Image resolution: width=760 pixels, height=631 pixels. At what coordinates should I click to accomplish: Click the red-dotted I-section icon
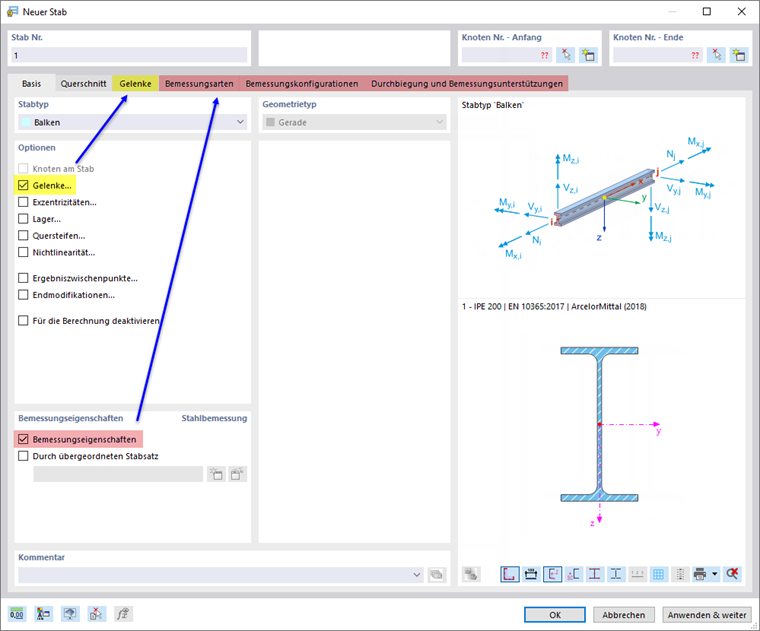(595, 574)
